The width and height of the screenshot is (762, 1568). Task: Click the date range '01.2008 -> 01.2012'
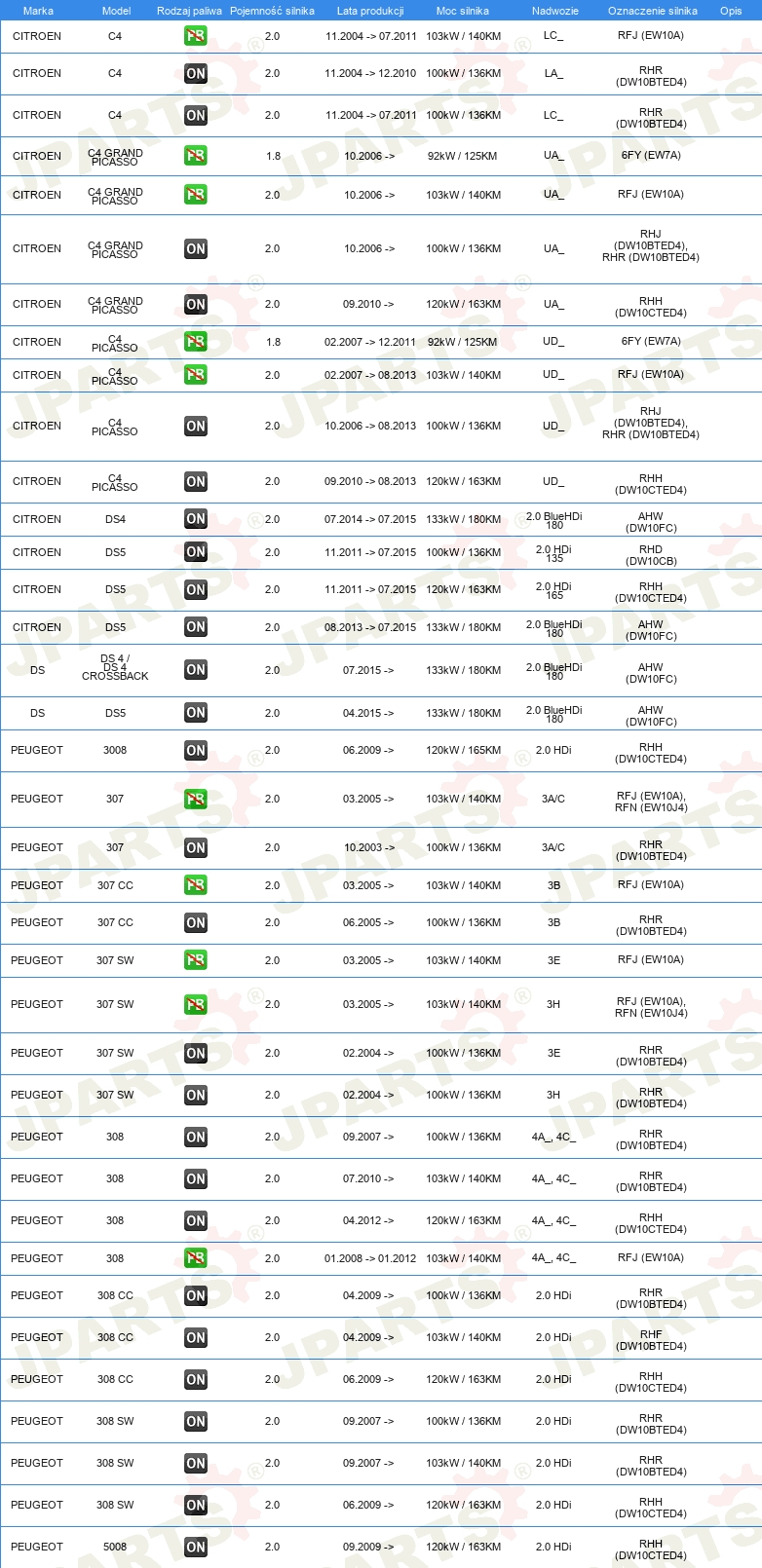[x=370, y=1258]
